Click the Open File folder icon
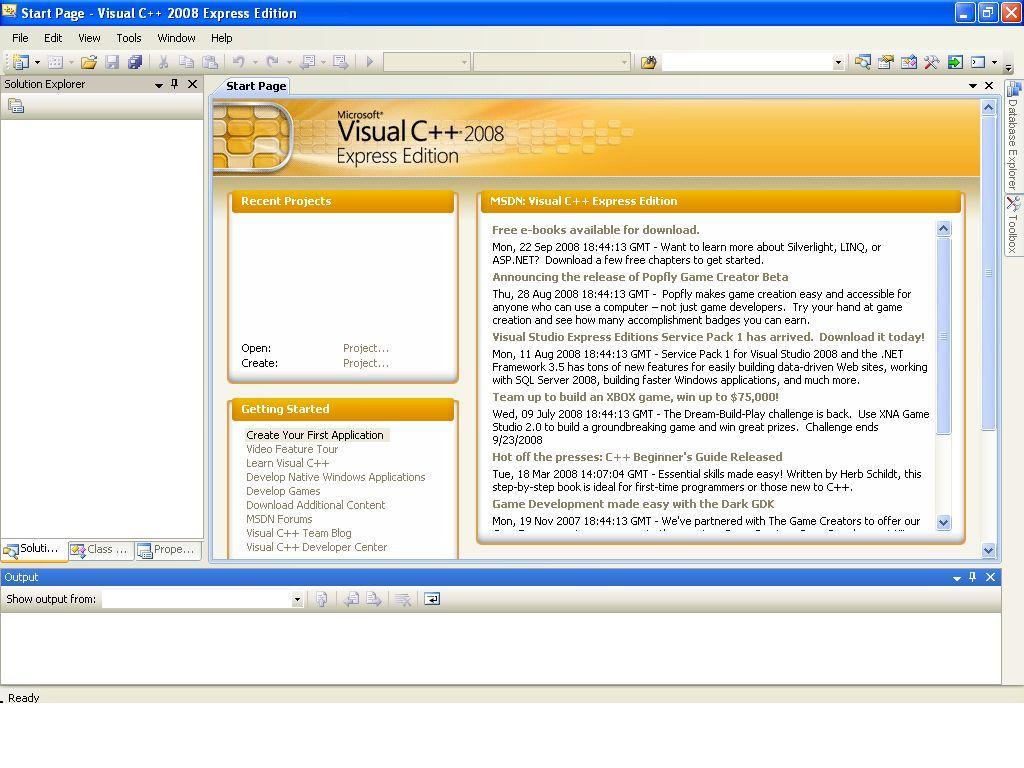This screenshot has height=768, width=1024. pyautogui.click(x=89, y=62)
